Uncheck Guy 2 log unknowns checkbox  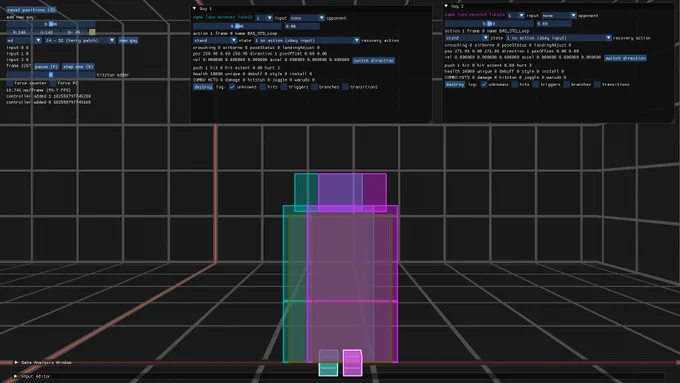[x=484, y=84]
